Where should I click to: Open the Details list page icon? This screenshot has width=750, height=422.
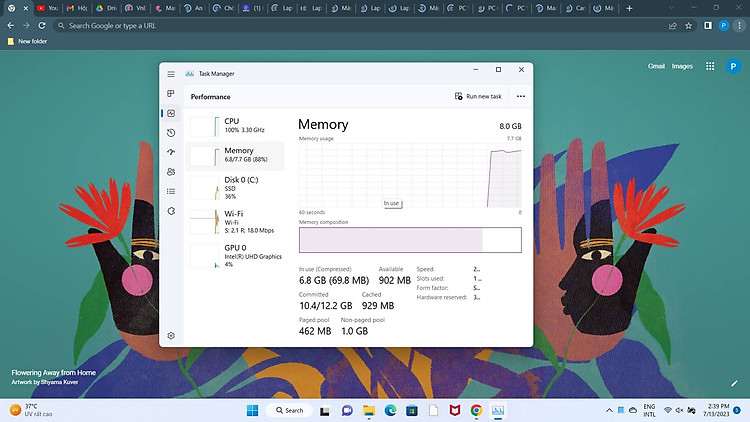tap(171, 191)
